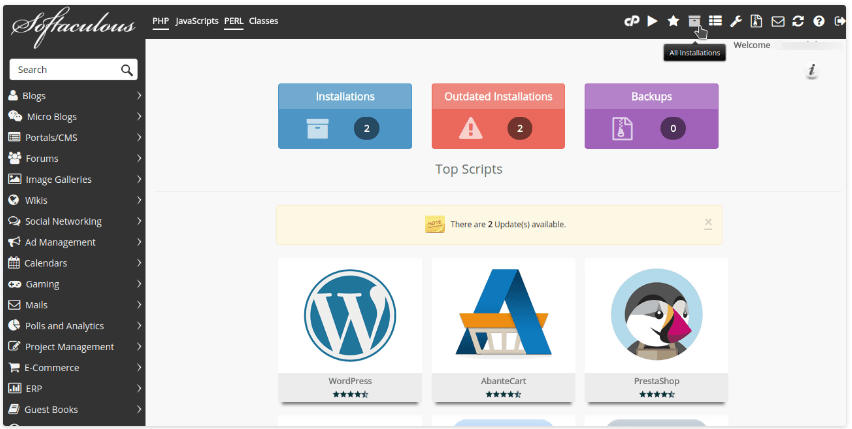Click the Micro Blogs chat icon
Image resolution: width=852 pixels, height=429 pixels.
pos(15,116)
